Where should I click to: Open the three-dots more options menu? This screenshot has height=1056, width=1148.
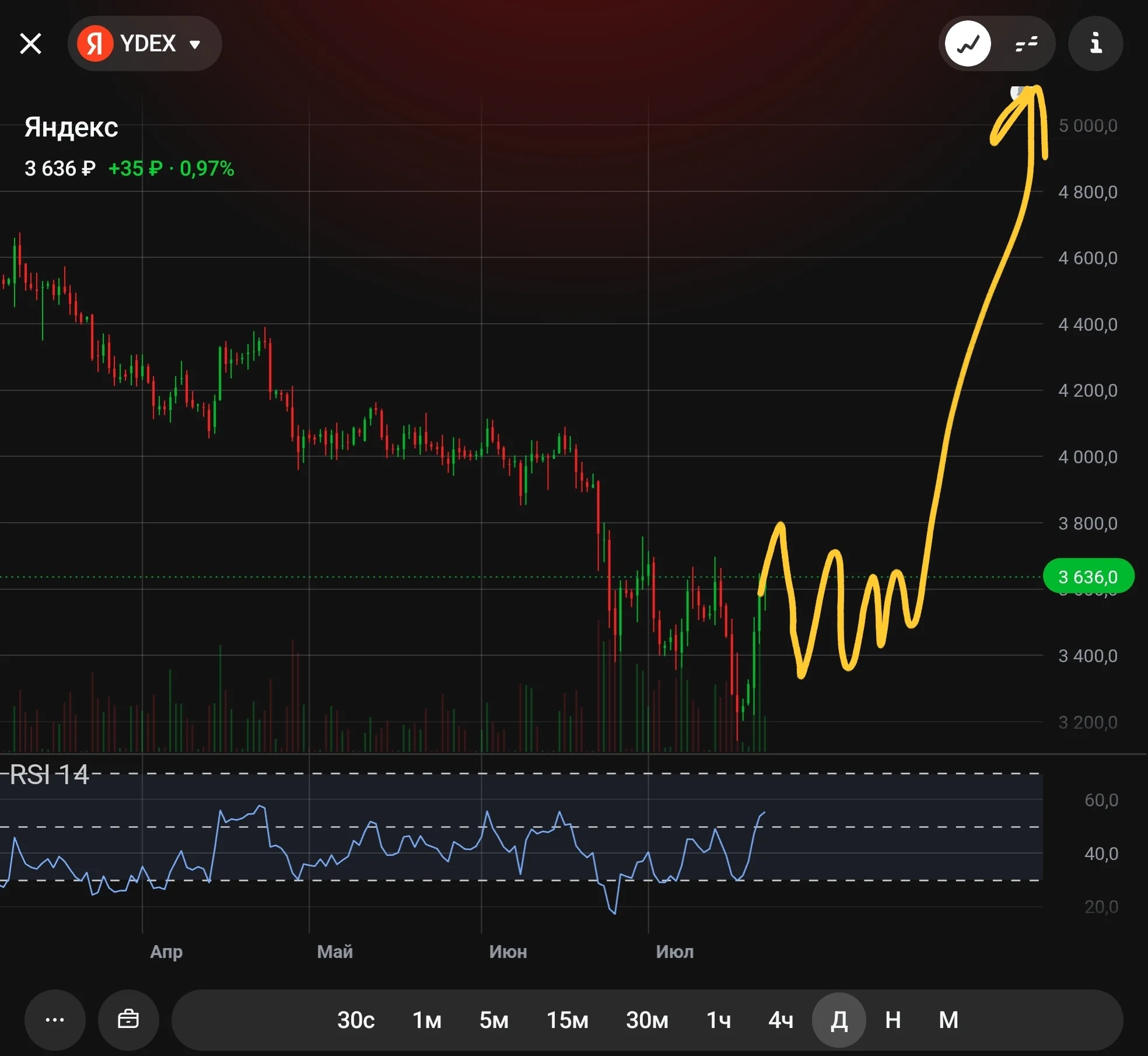tap(55, 1020)
